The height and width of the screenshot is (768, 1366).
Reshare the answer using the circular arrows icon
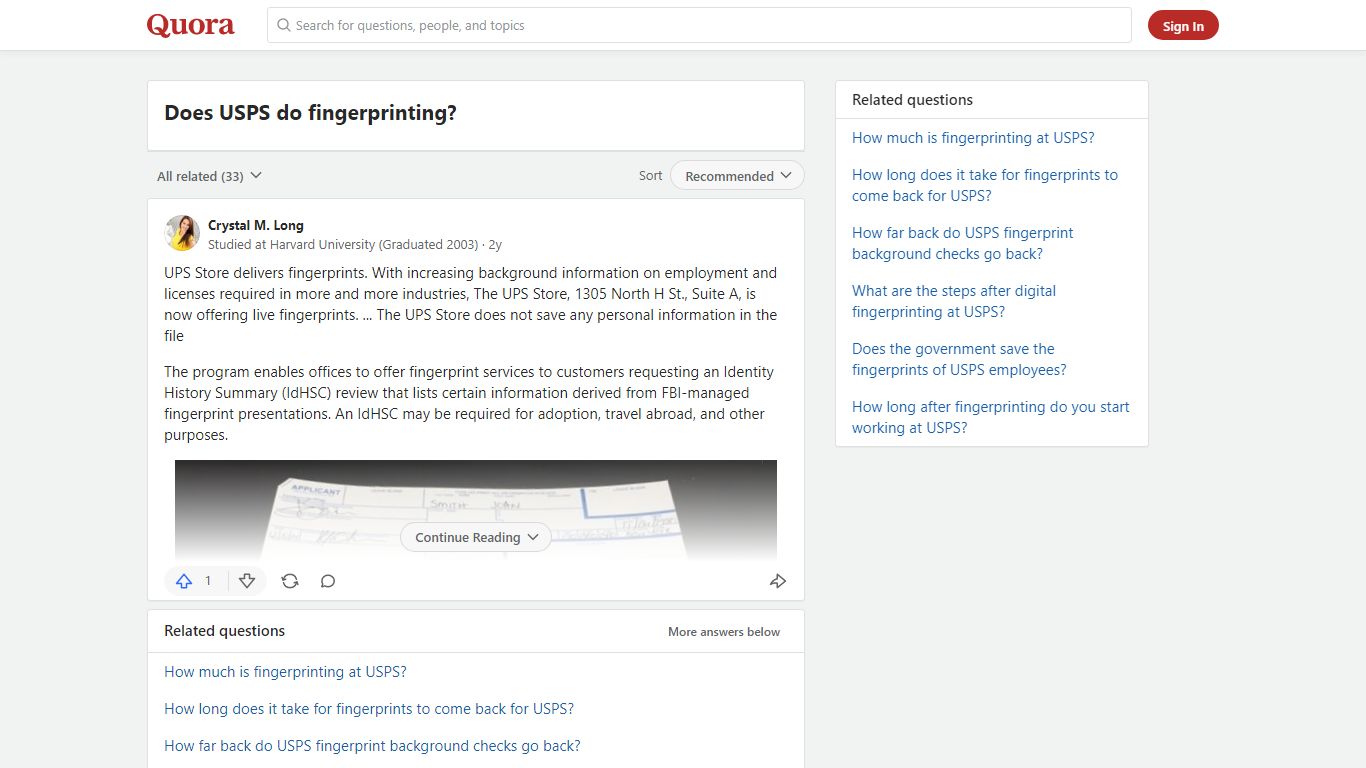(x=290, y=581)
